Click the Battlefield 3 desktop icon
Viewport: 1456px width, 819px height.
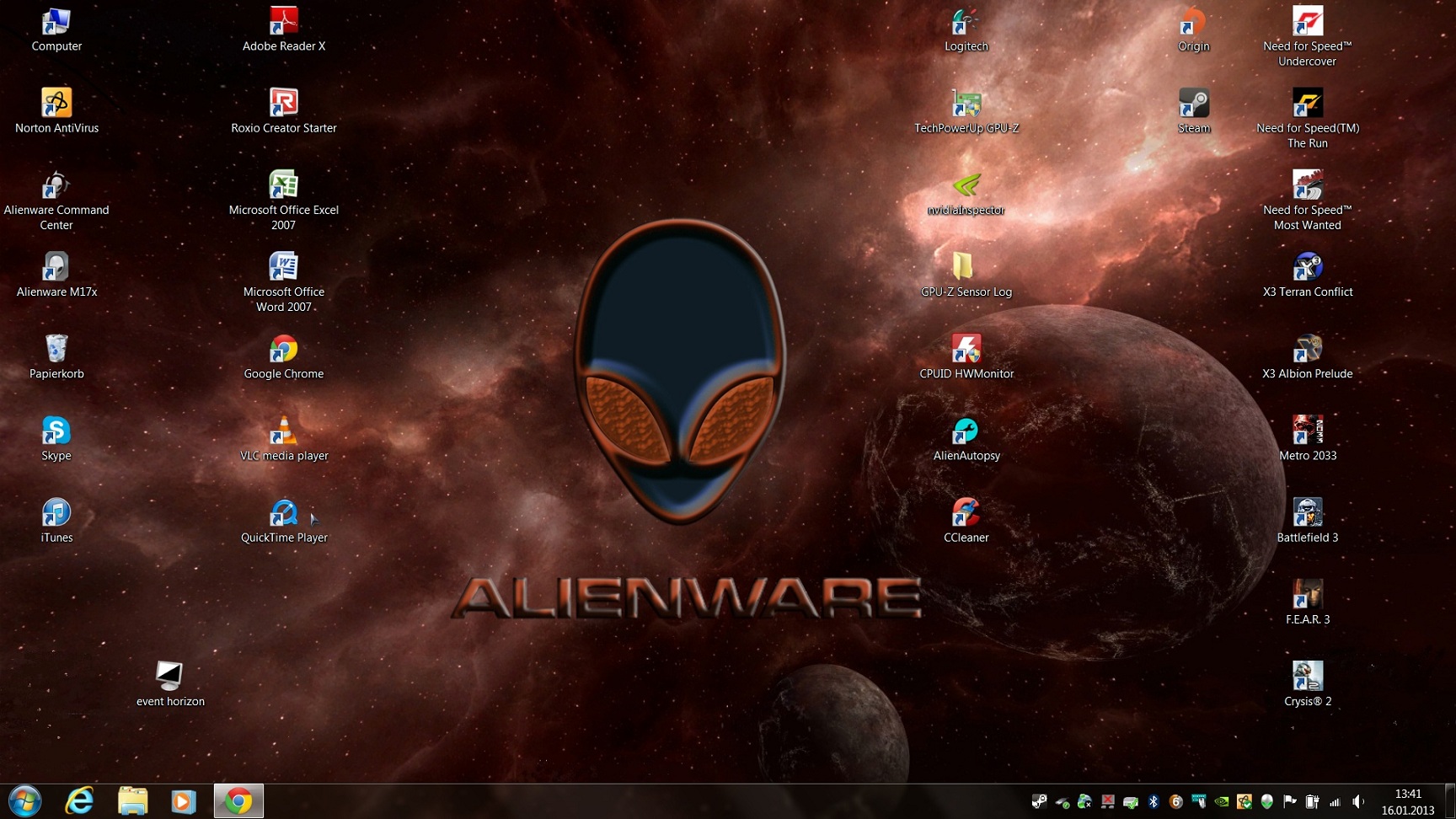click(x=1308, y=520)
